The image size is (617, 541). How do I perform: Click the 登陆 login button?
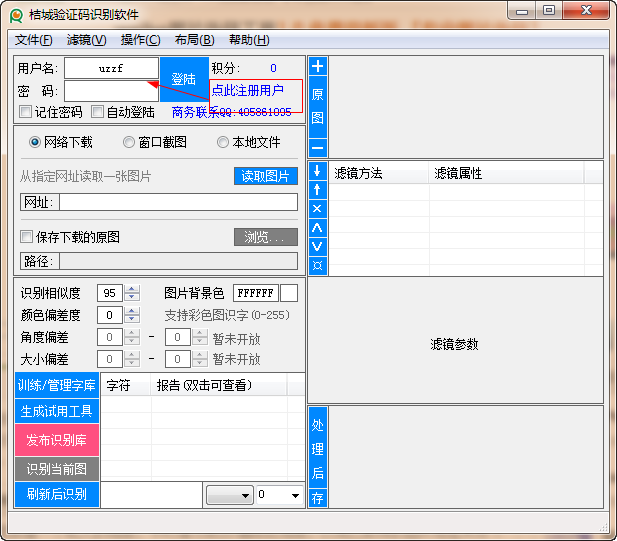click(184, 79)
